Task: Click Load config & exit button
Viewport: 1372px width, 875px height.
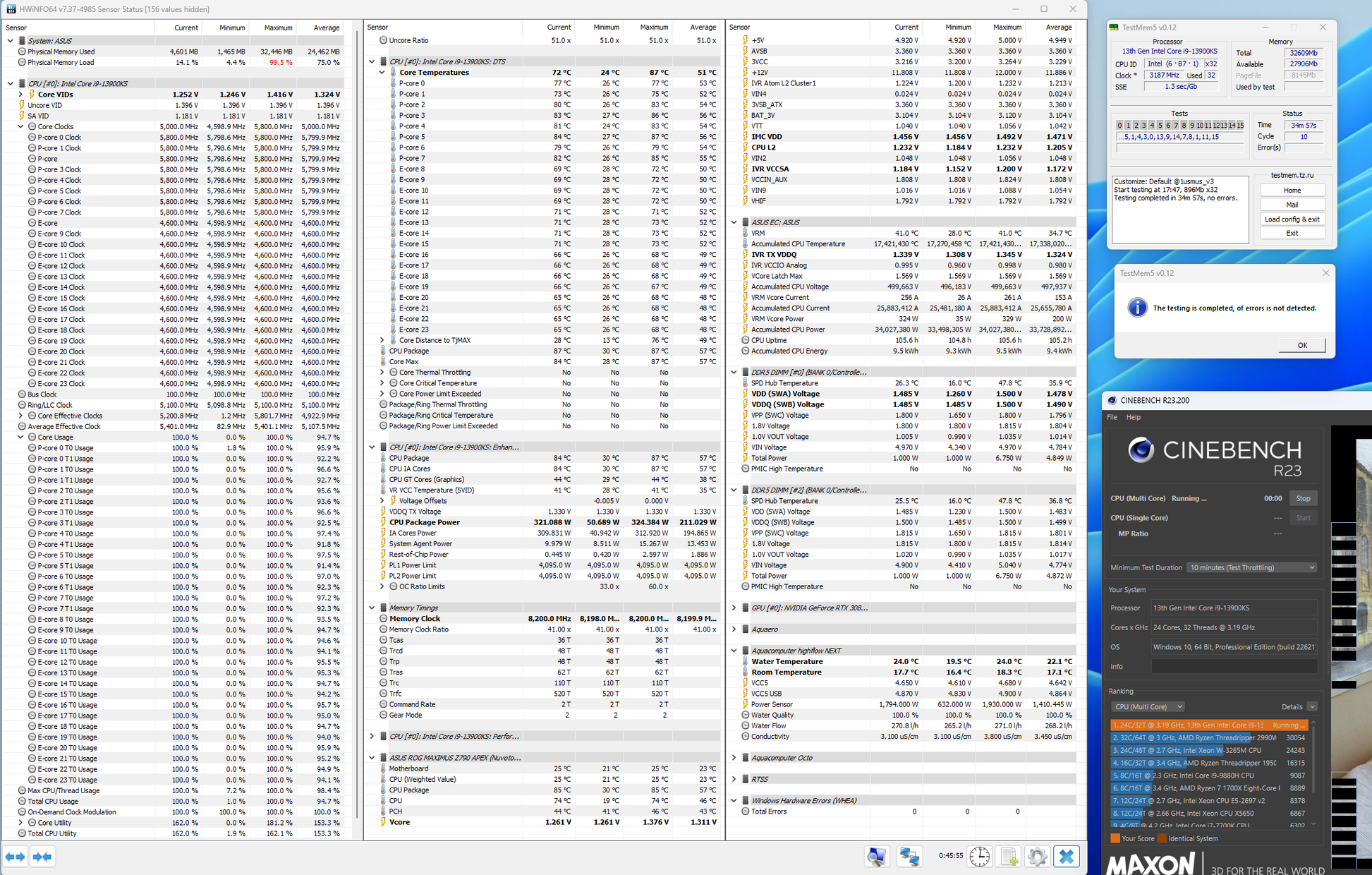Action: click(1292, 219)
